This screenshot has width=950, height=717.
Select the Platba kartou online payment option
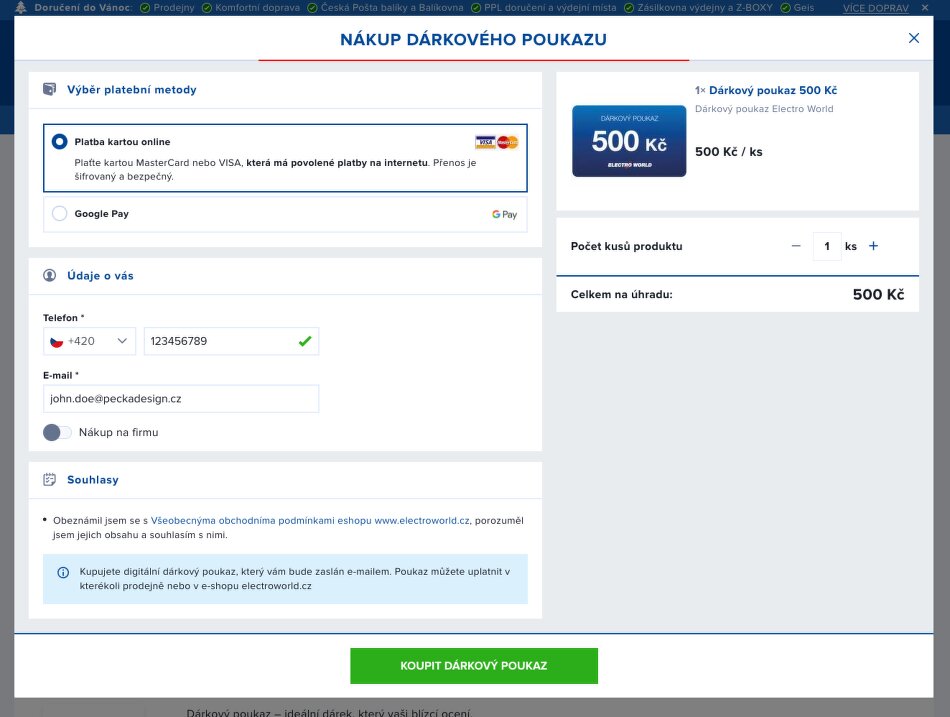click(59, 141)
